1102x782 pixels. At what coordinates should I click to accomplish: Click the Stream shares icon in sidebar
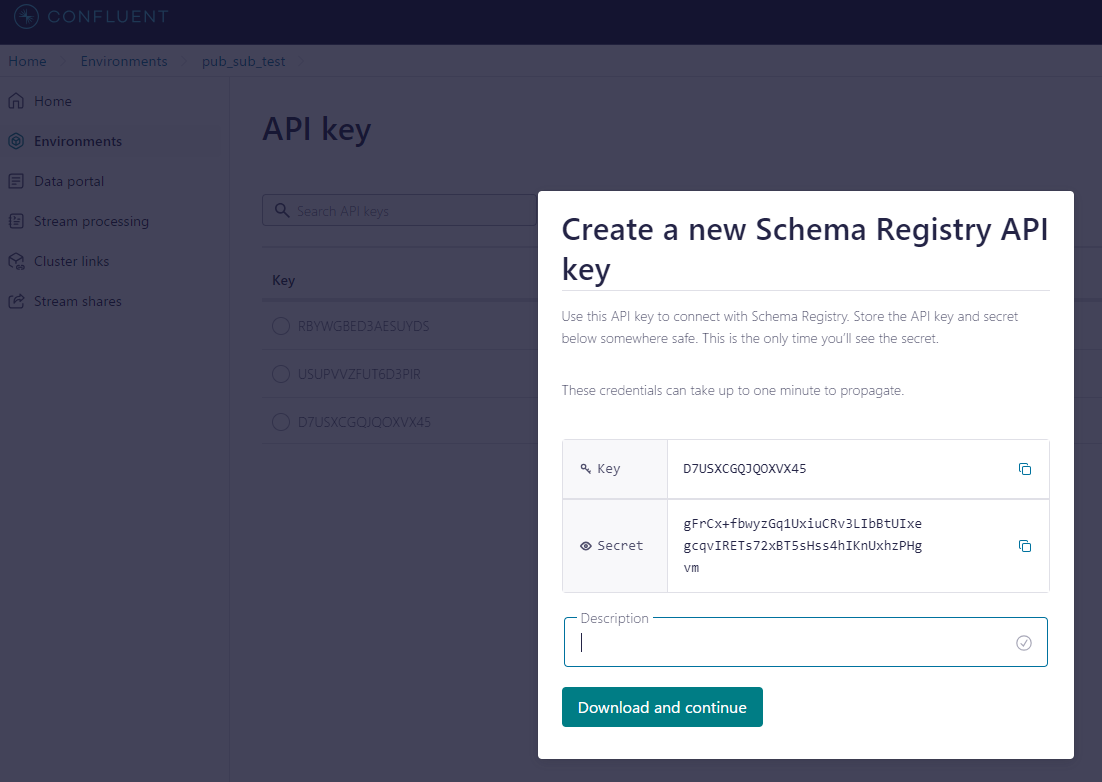coord(15,301)
